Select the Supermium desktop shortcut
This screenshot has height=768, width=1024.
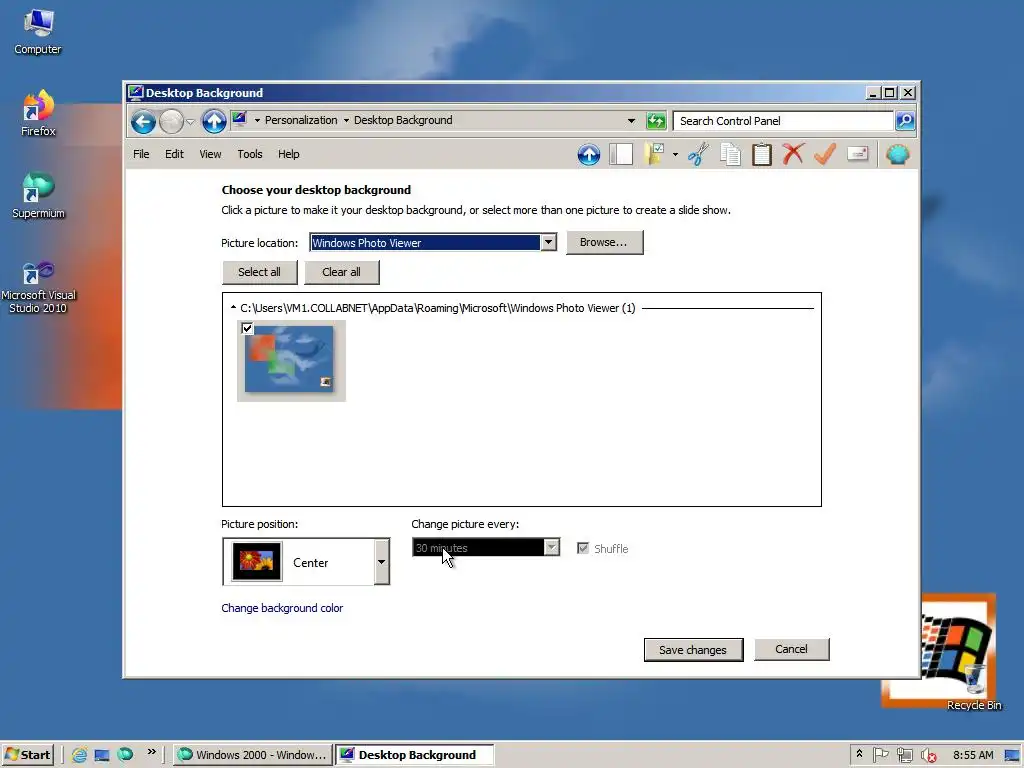pyautogui.click(x=38, y=195)
